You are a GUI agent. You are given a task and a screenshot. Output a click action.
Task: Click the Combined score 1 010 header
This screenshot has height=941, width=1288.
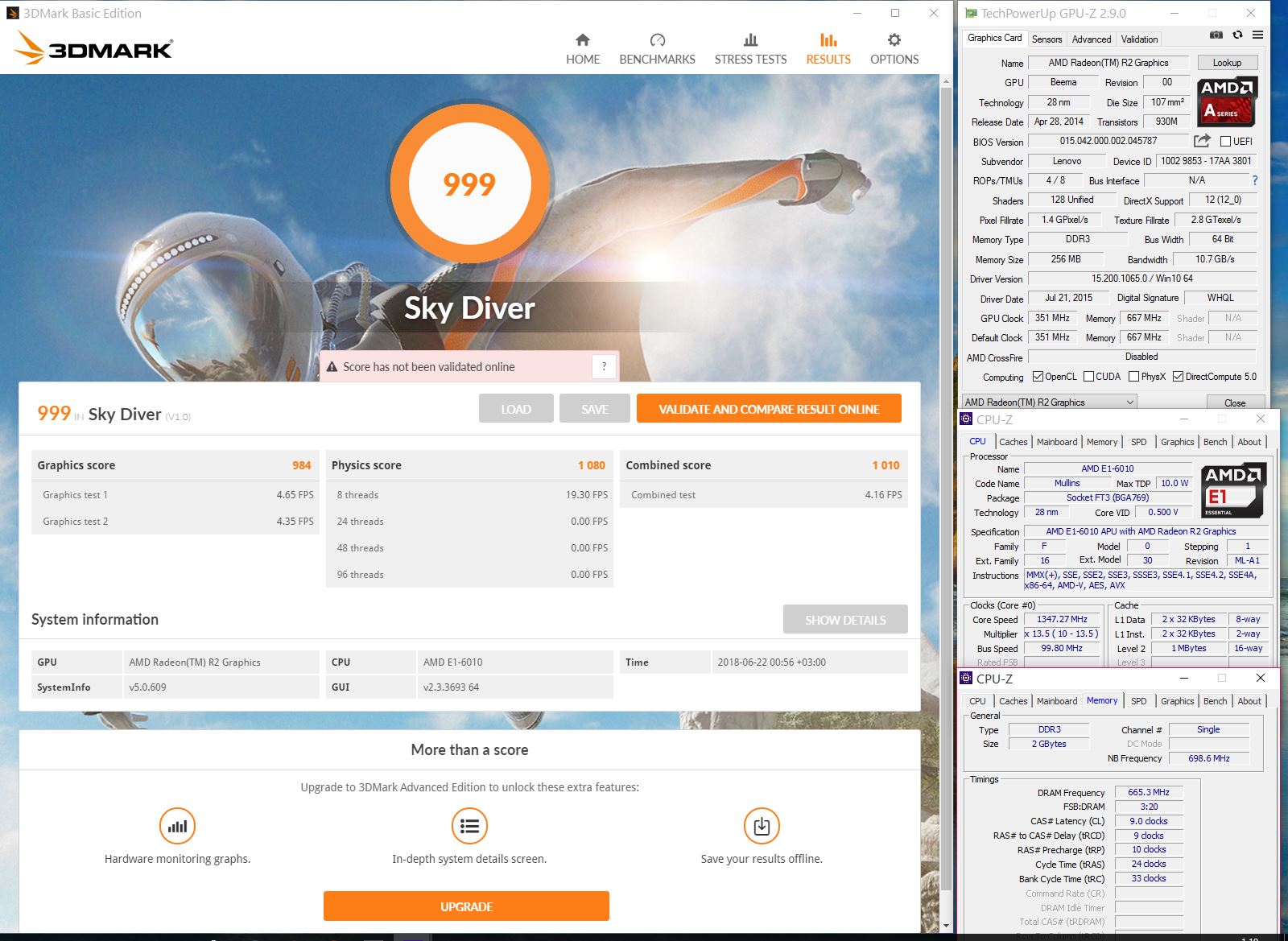[763, 465]
